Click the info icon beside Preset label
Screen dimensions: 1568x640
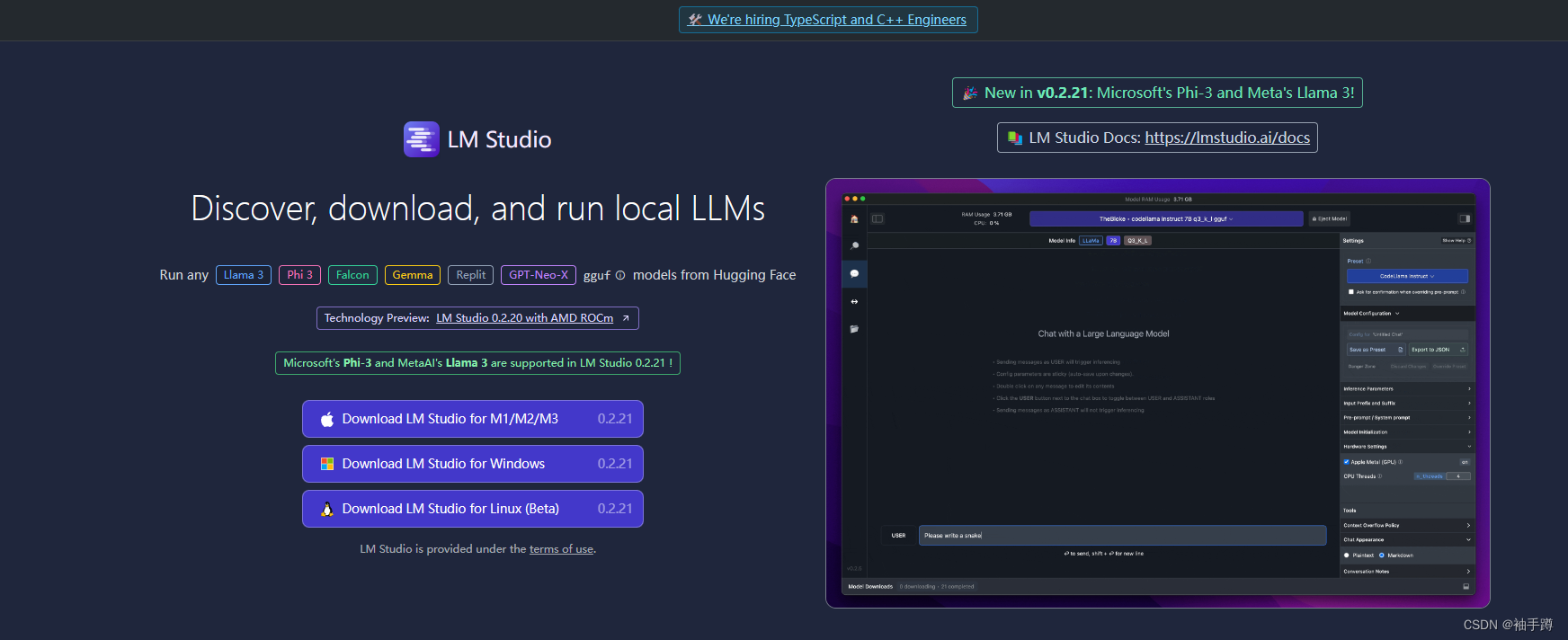pos(1368,261)
